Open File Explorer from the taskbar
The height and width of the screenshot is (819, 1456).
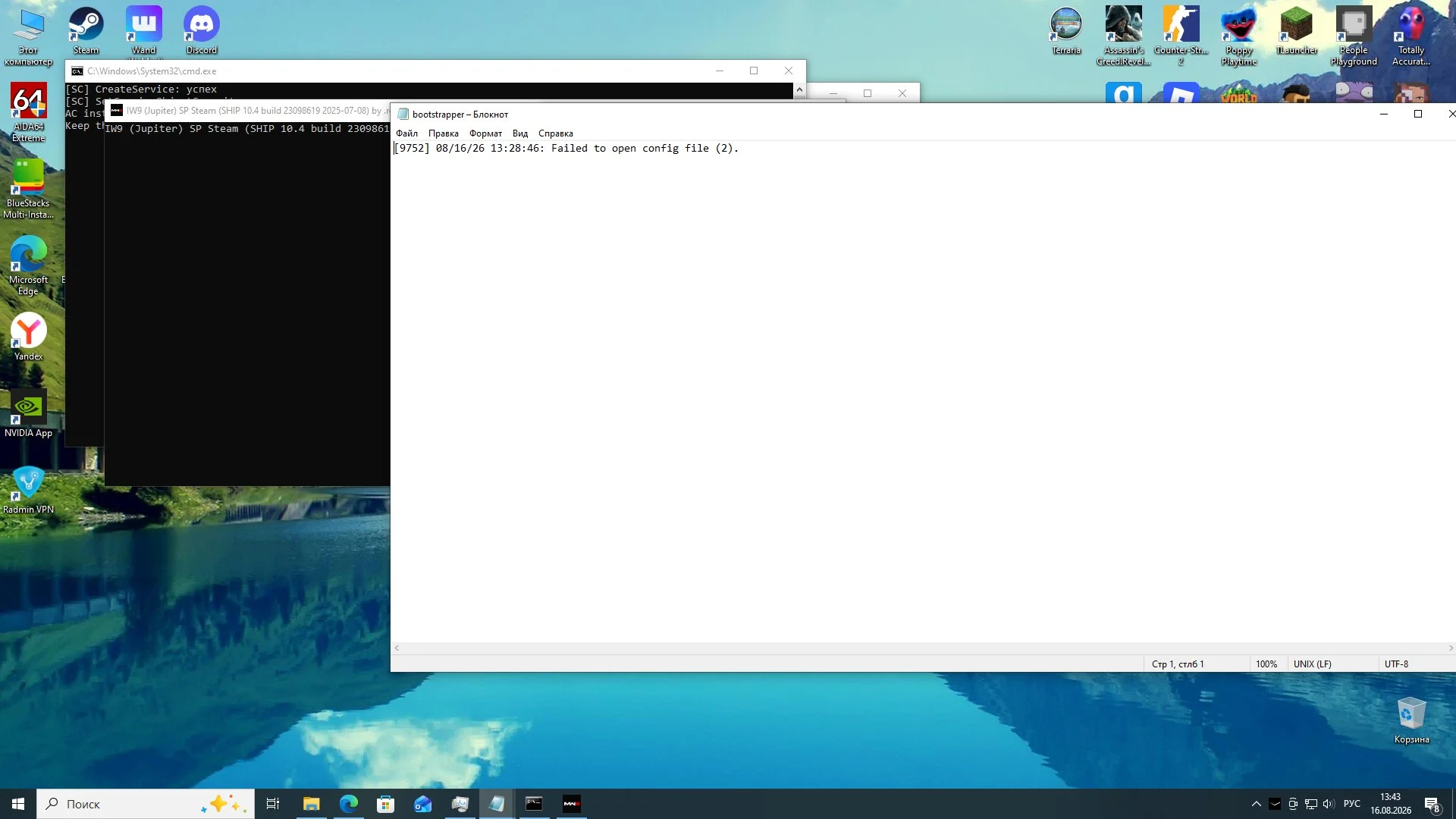311,804
